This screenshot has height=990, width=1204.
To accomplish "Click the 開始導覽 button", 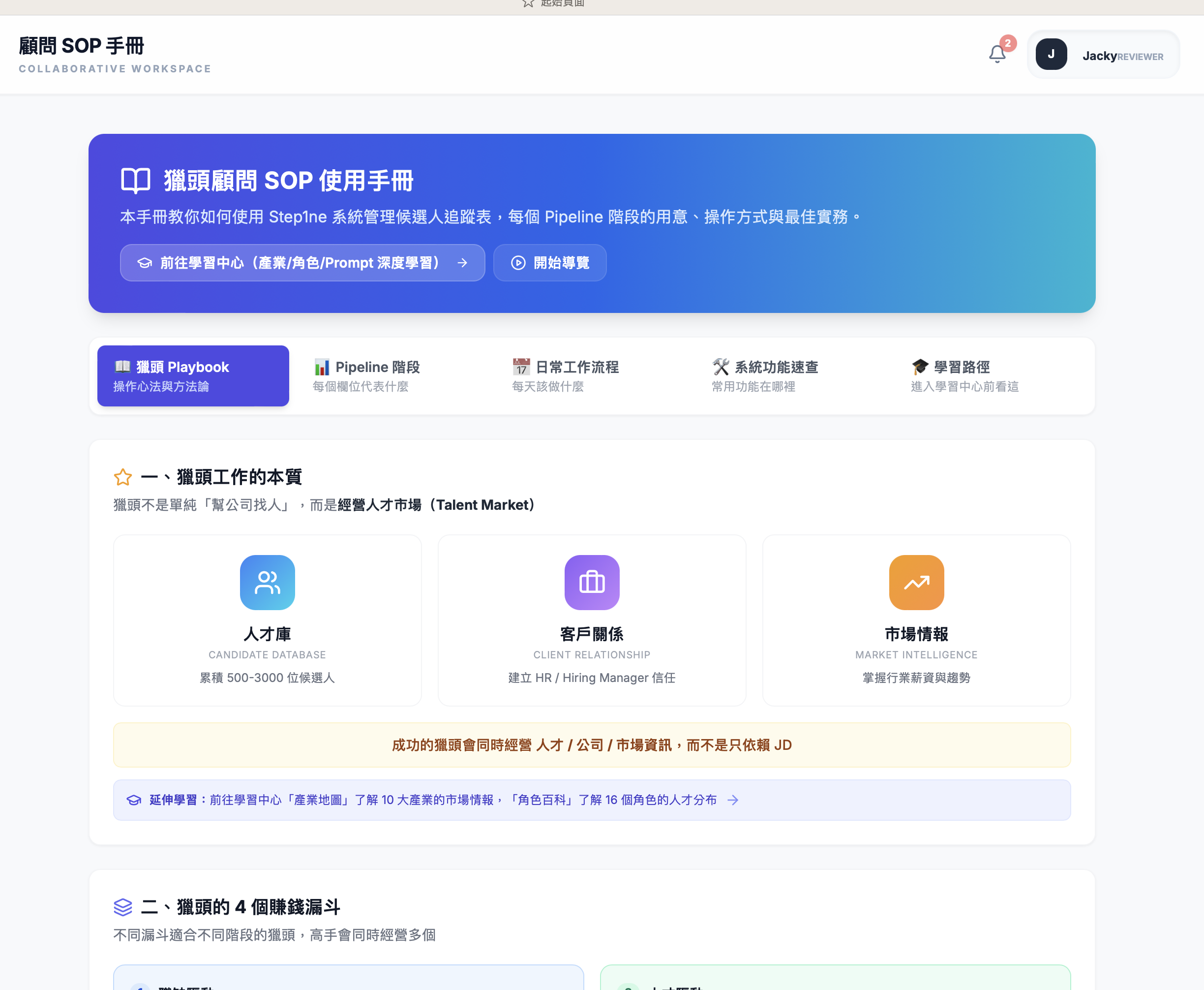I will (550, 263).
